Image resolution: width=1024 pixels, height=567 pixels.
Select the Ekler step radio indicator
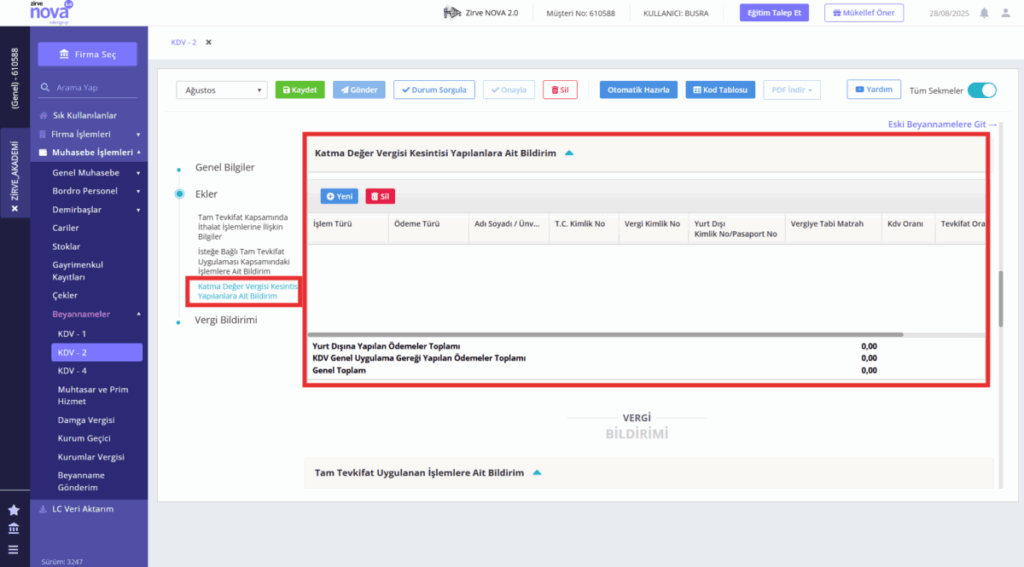click(x=180, y=194)
